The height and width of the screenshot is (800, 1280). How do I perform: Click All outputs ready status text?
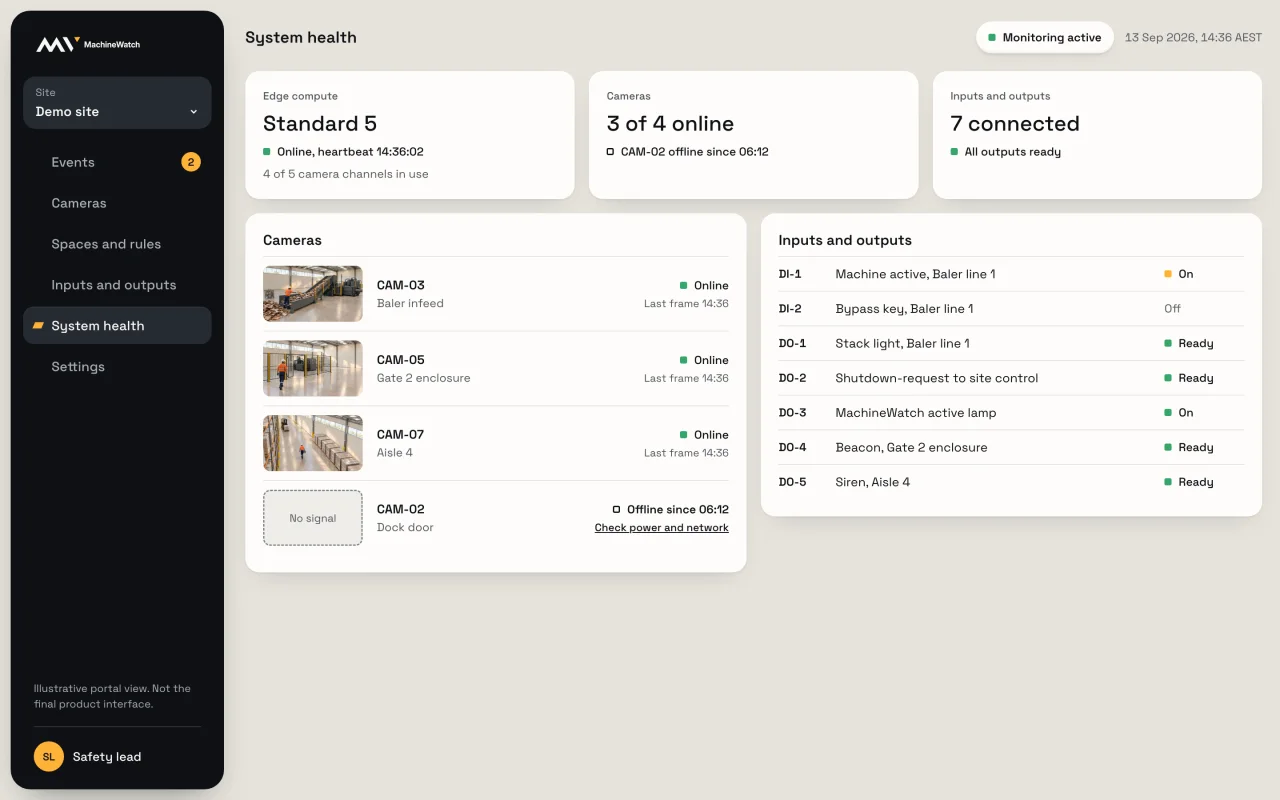[1012, 152]
